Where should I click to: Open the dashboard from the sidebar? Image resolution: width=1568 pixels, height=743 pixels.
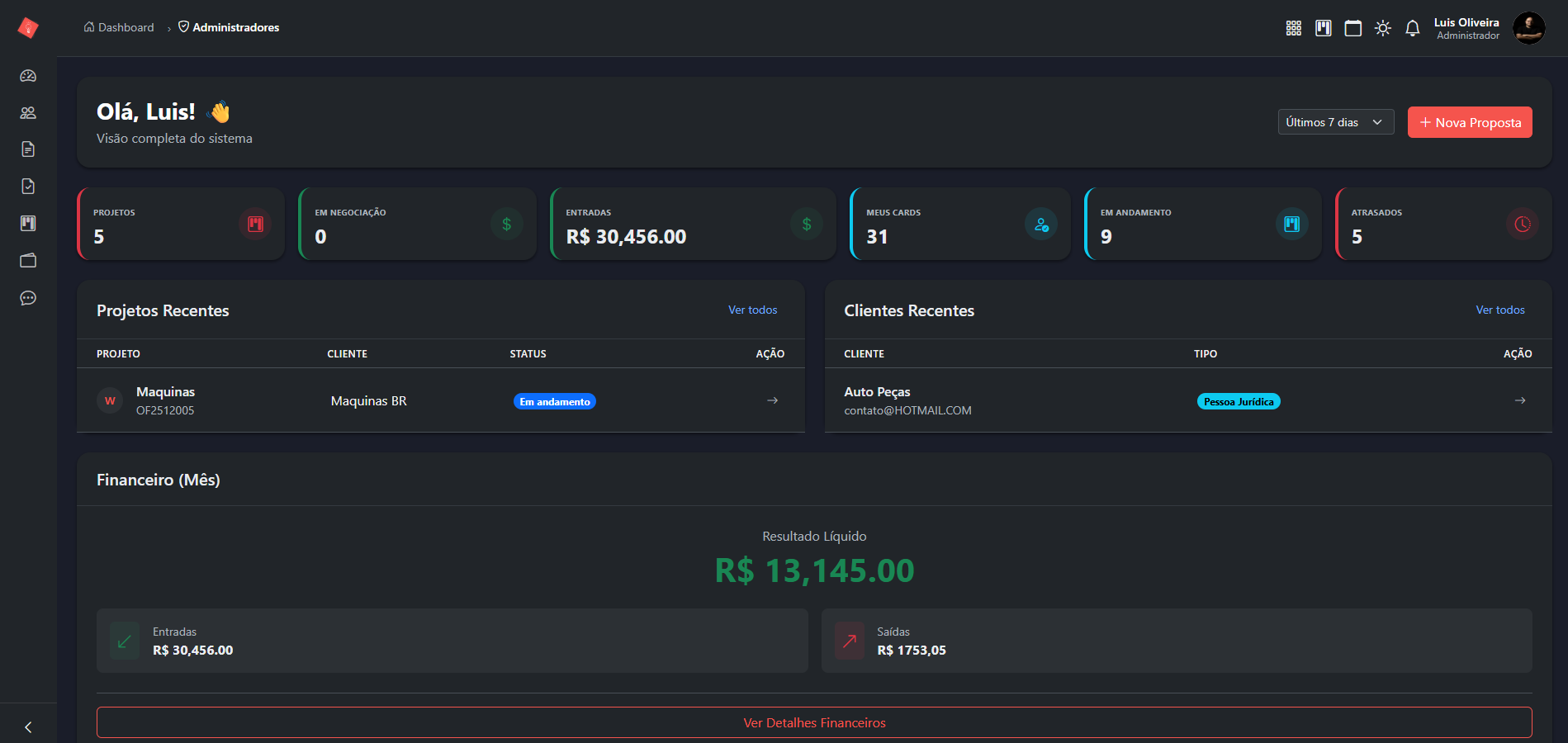point(28,75)
